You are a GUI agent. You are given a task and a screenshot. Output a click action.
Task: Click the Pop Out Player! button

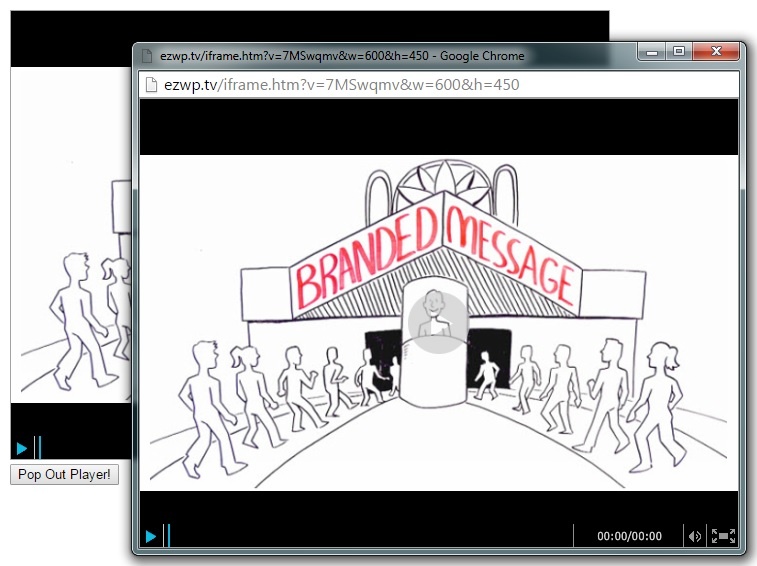(x=64, y=474)
